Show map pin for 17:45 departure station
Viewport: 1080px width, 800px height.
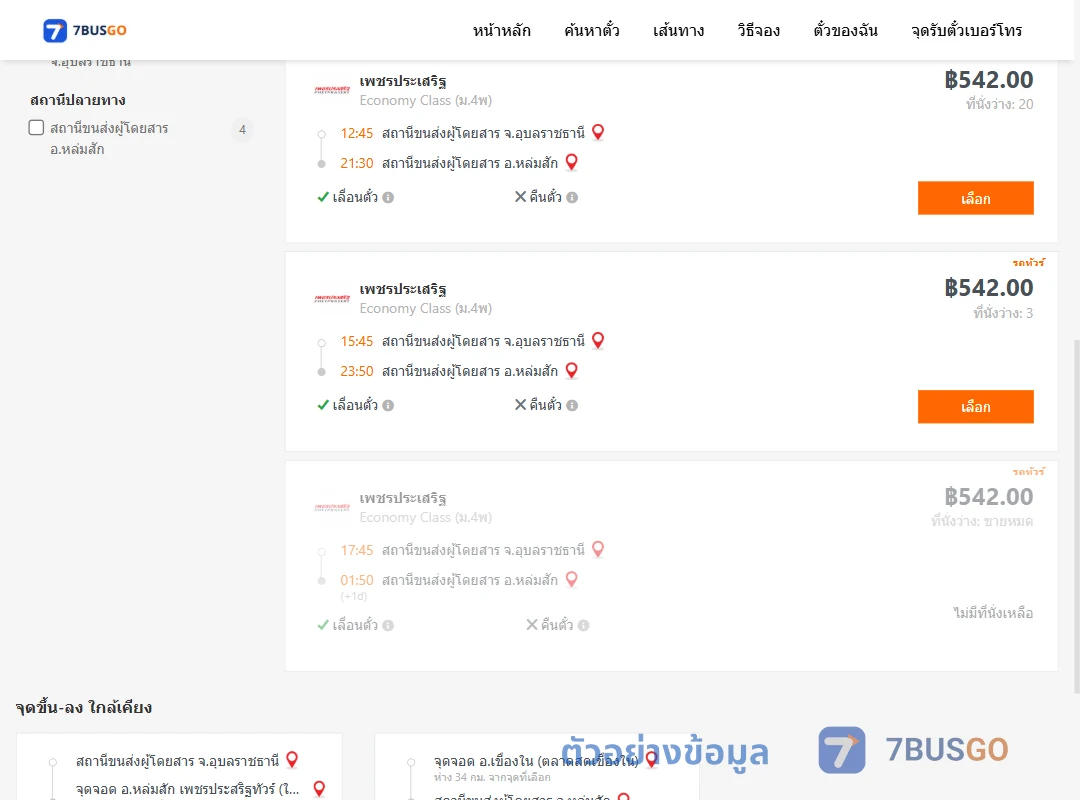point(598,549)
